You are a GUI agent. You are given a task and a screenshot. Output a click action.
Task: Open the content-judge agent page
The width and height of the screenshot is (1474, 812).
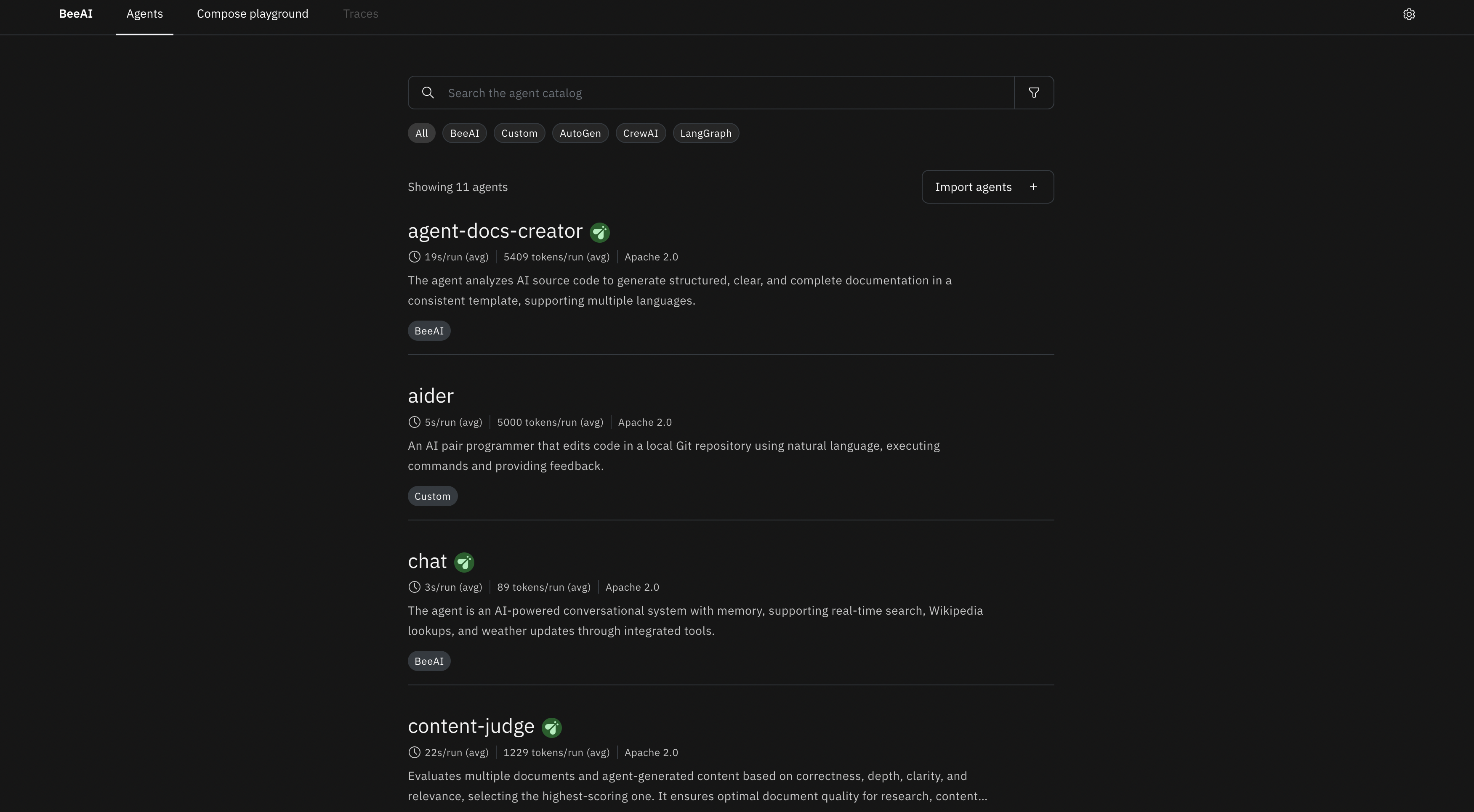[x=470, y=726]
